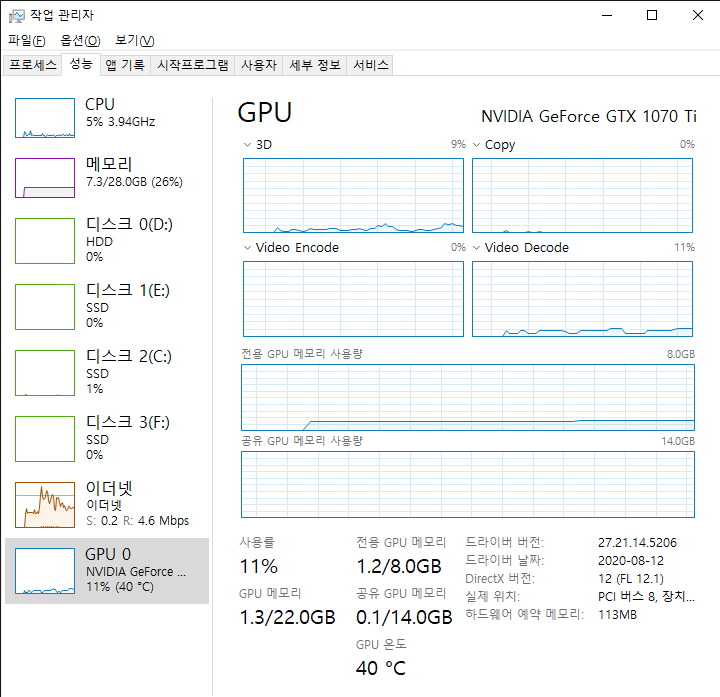Switch to the 프로세스 tab

click(x=33, y=65)
